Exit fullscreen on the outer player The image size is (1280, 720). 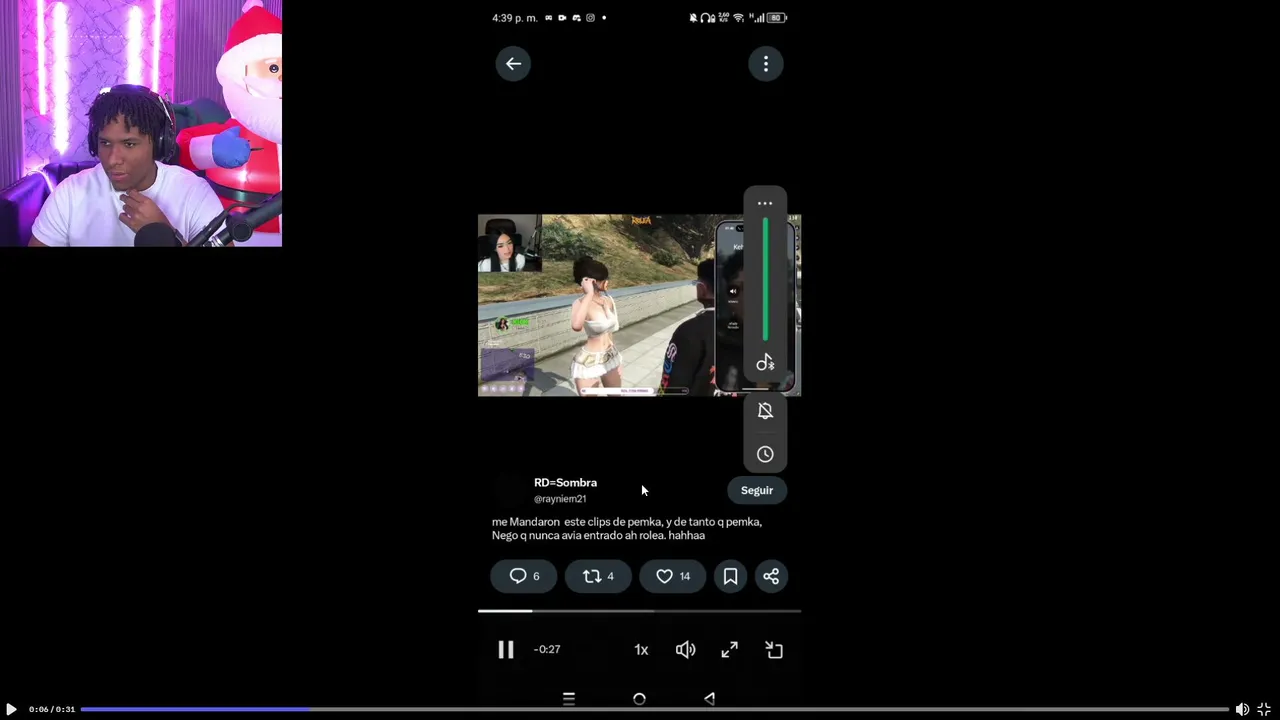[1264, 709]
